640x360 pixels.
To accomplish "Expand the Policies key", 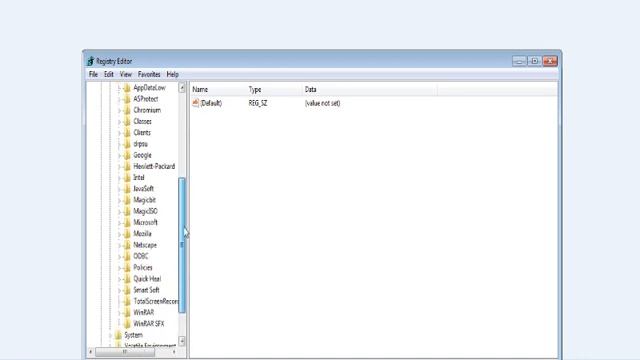I will click(119, 268).
